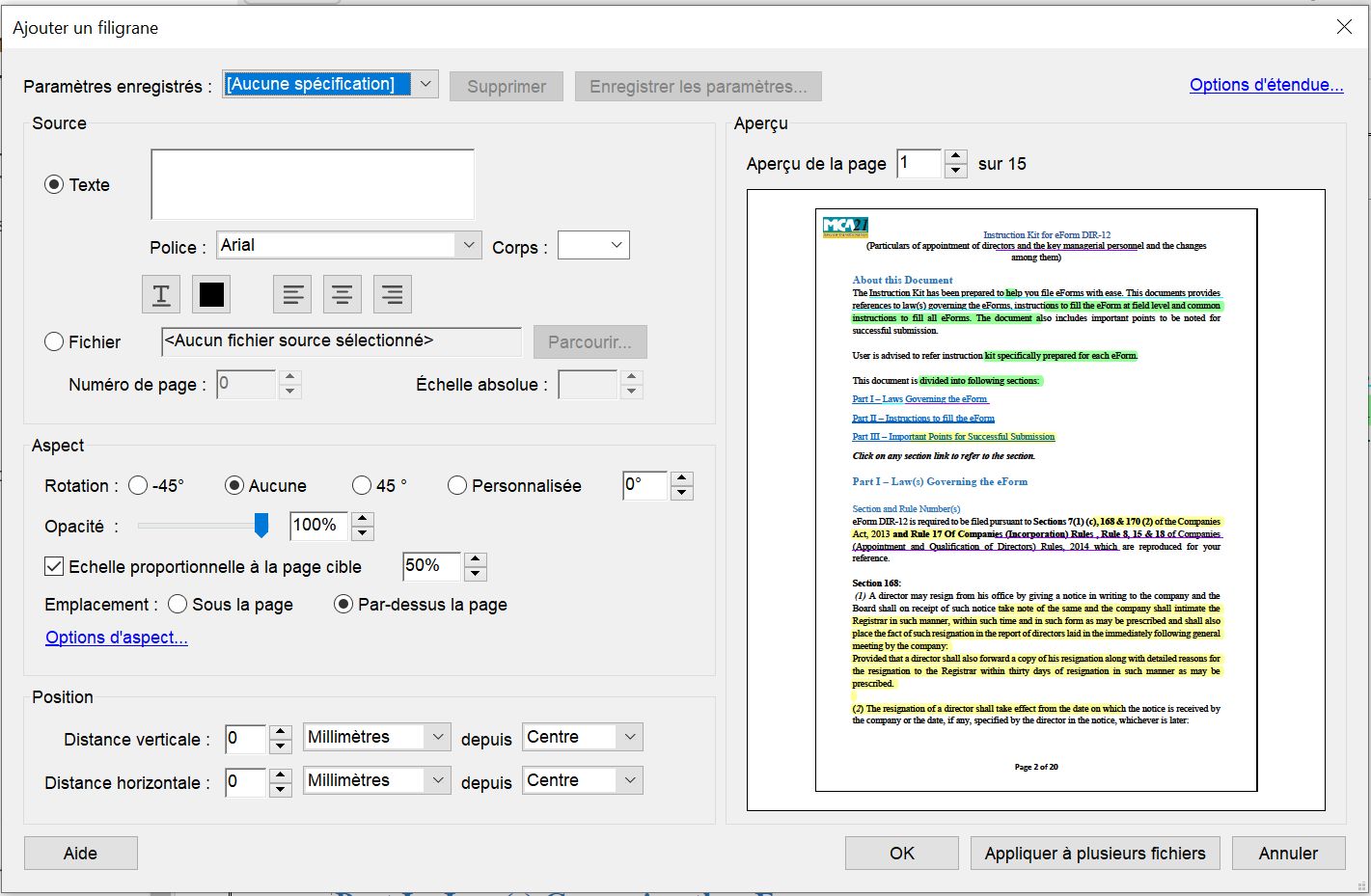Open Options d'étendue link
This screenshot has width=1371, height=896.
pyautogui.click(x=1266, y=85)
